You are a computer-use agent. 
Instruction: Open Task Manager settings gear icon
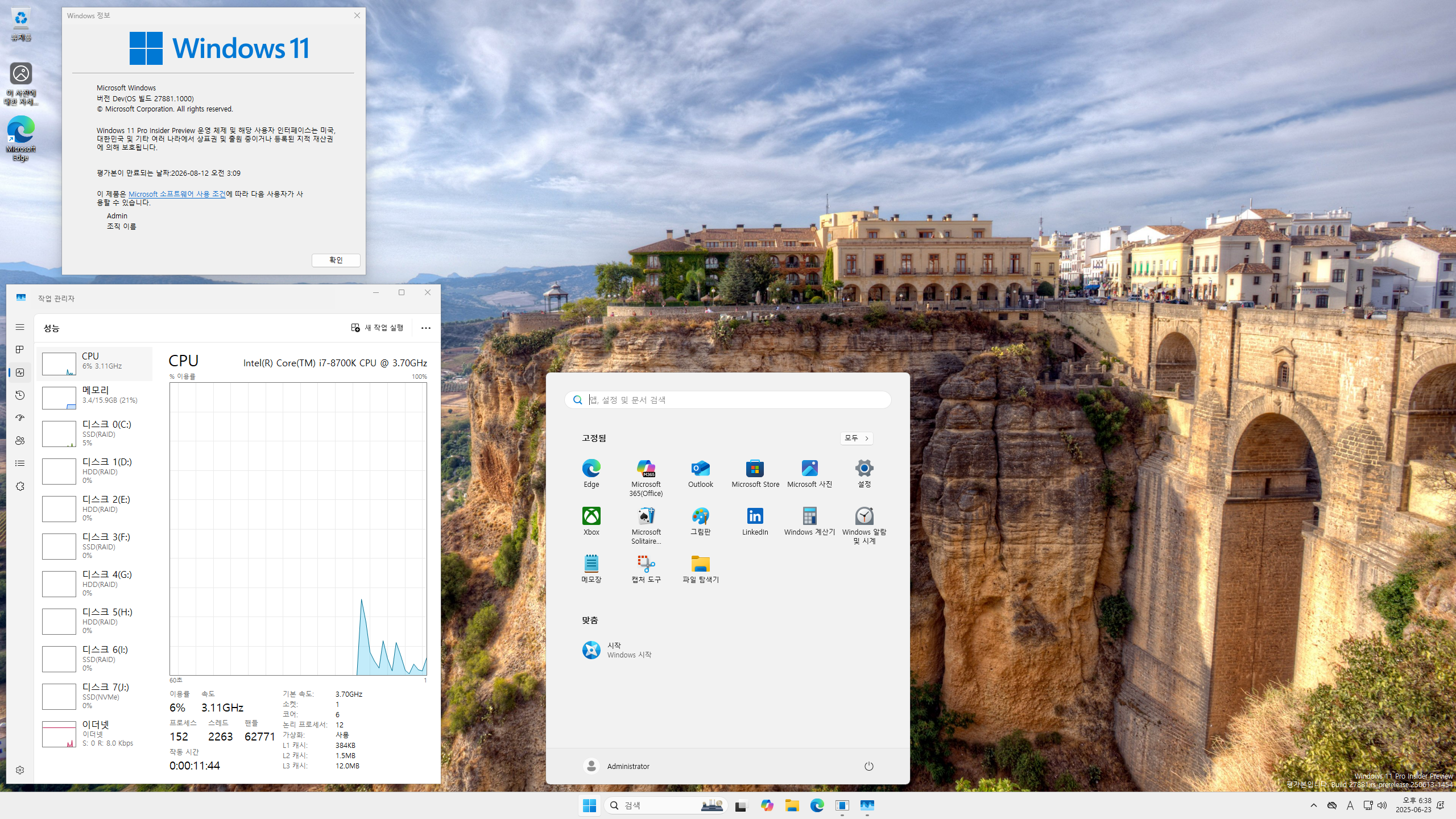click(x=20, y=770)
